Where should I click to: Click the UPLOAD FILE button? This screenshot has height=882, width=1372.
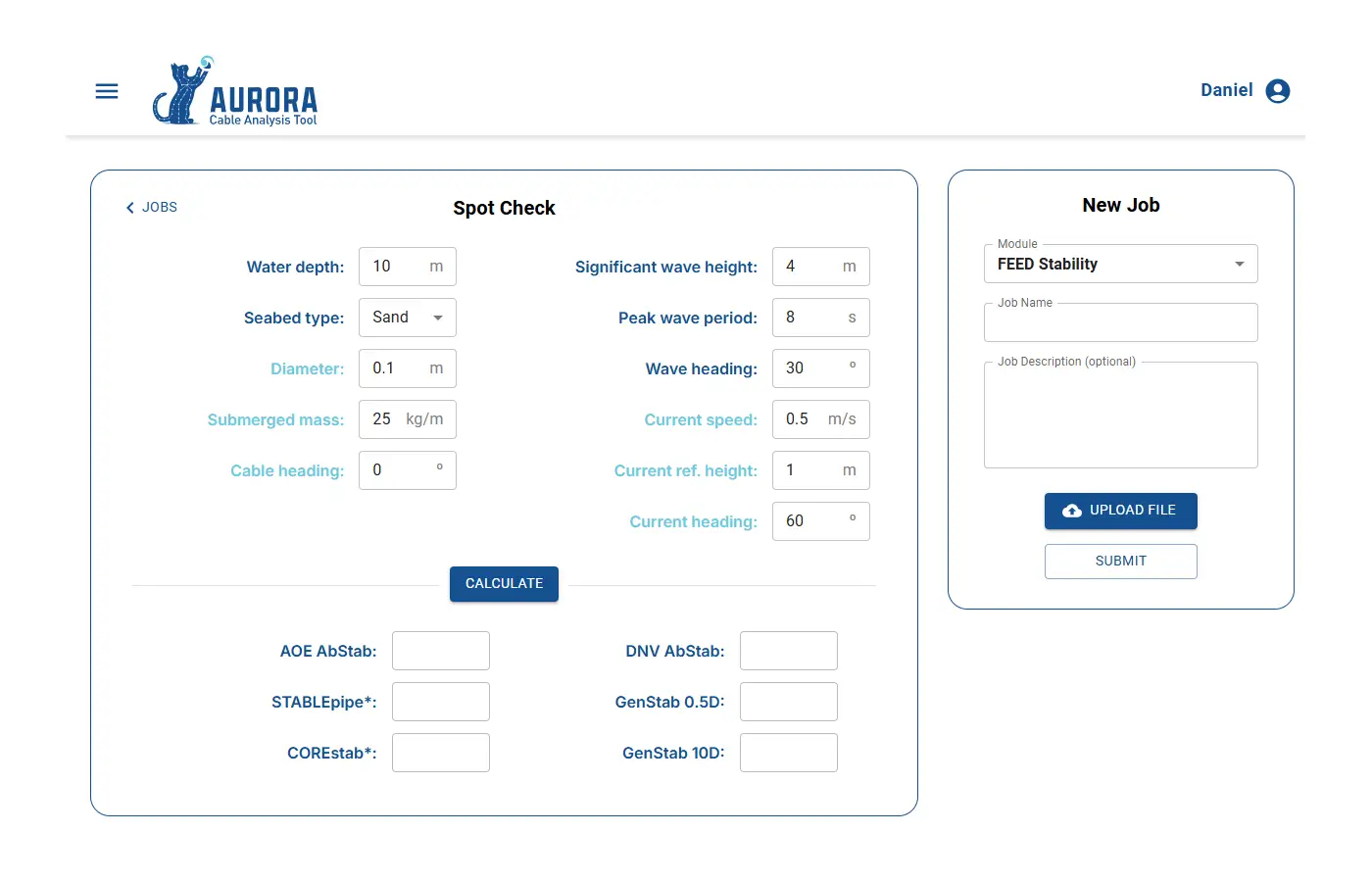[1120, 511]
